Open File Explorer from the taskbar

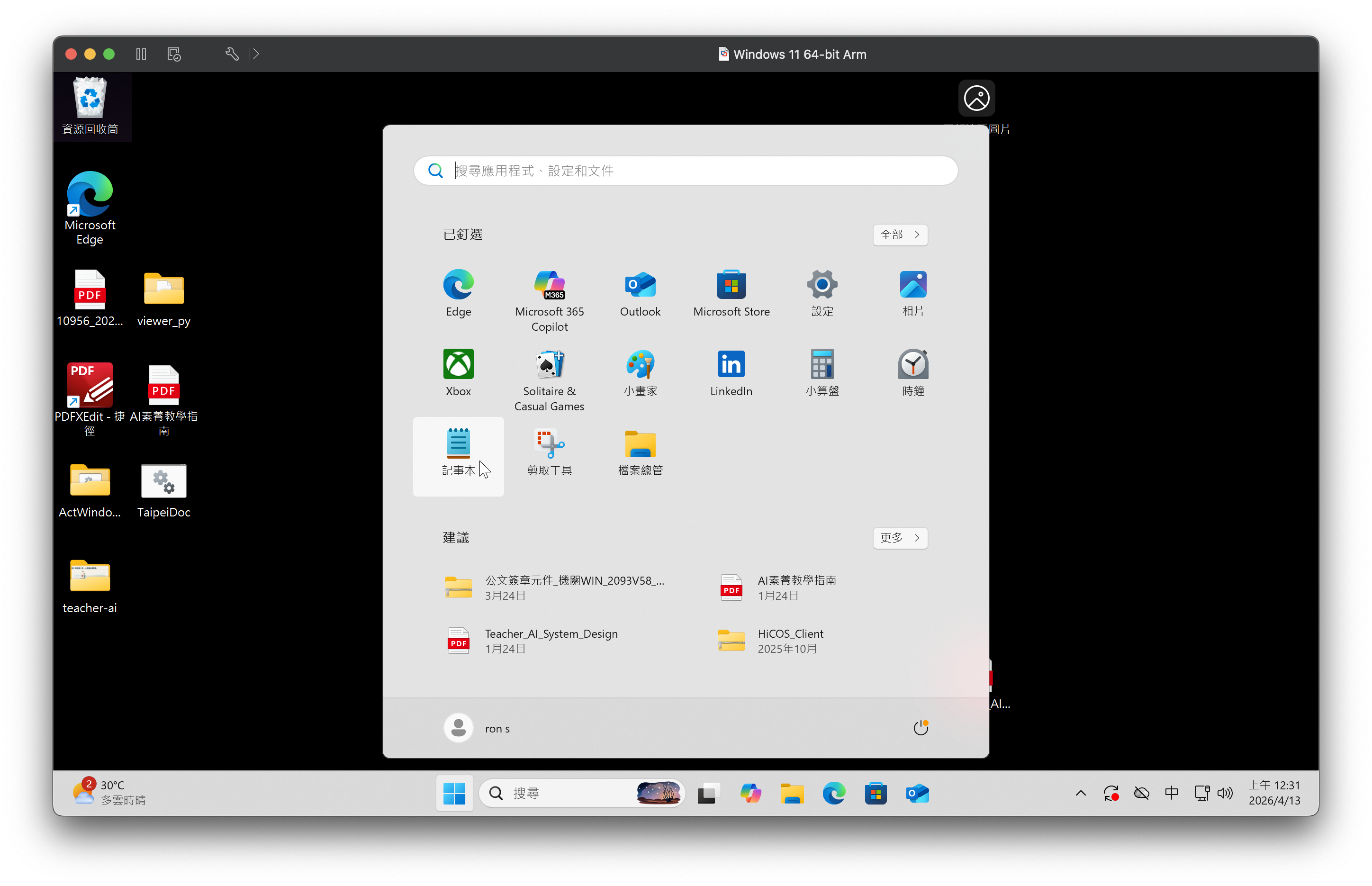(792, 793)
